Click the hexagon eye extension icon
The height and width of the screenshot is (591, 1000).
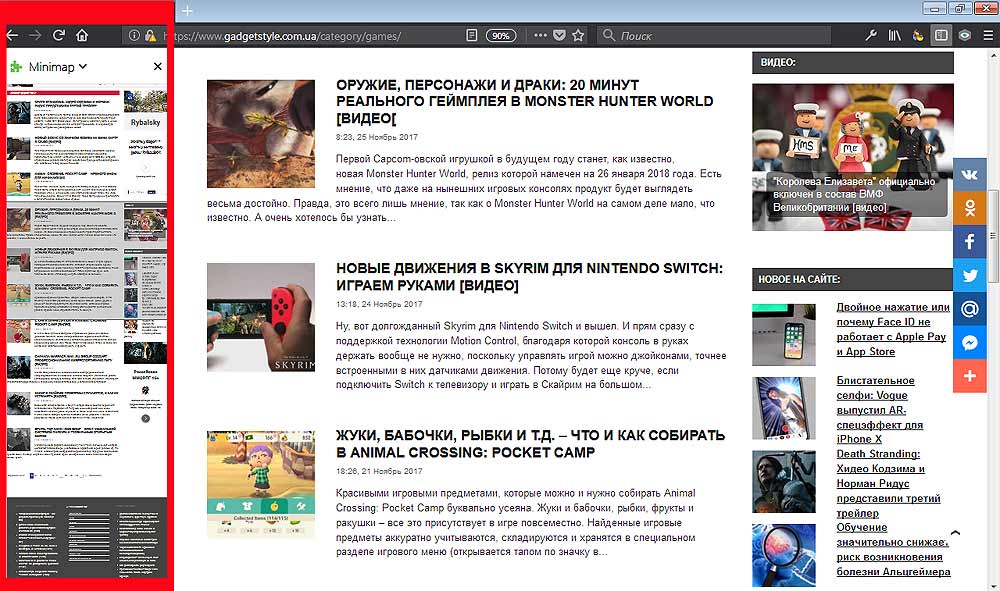(x=964, y=36)
